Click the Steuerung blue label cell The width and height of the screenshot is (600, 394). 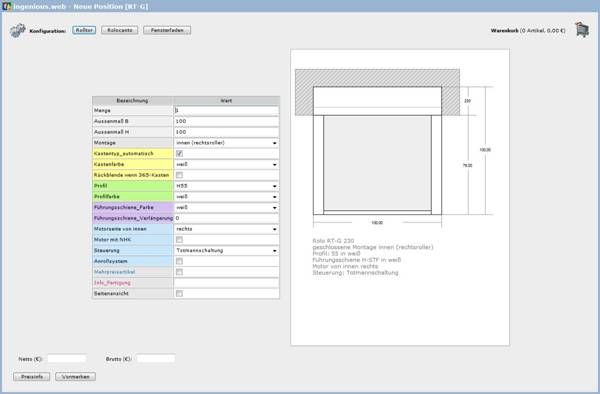(133, 250)
